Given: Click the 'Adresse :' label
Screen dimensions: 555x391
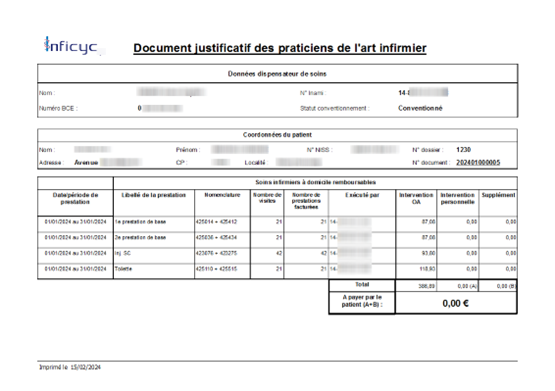Looking at the screenshot, I should click(51, 163).
